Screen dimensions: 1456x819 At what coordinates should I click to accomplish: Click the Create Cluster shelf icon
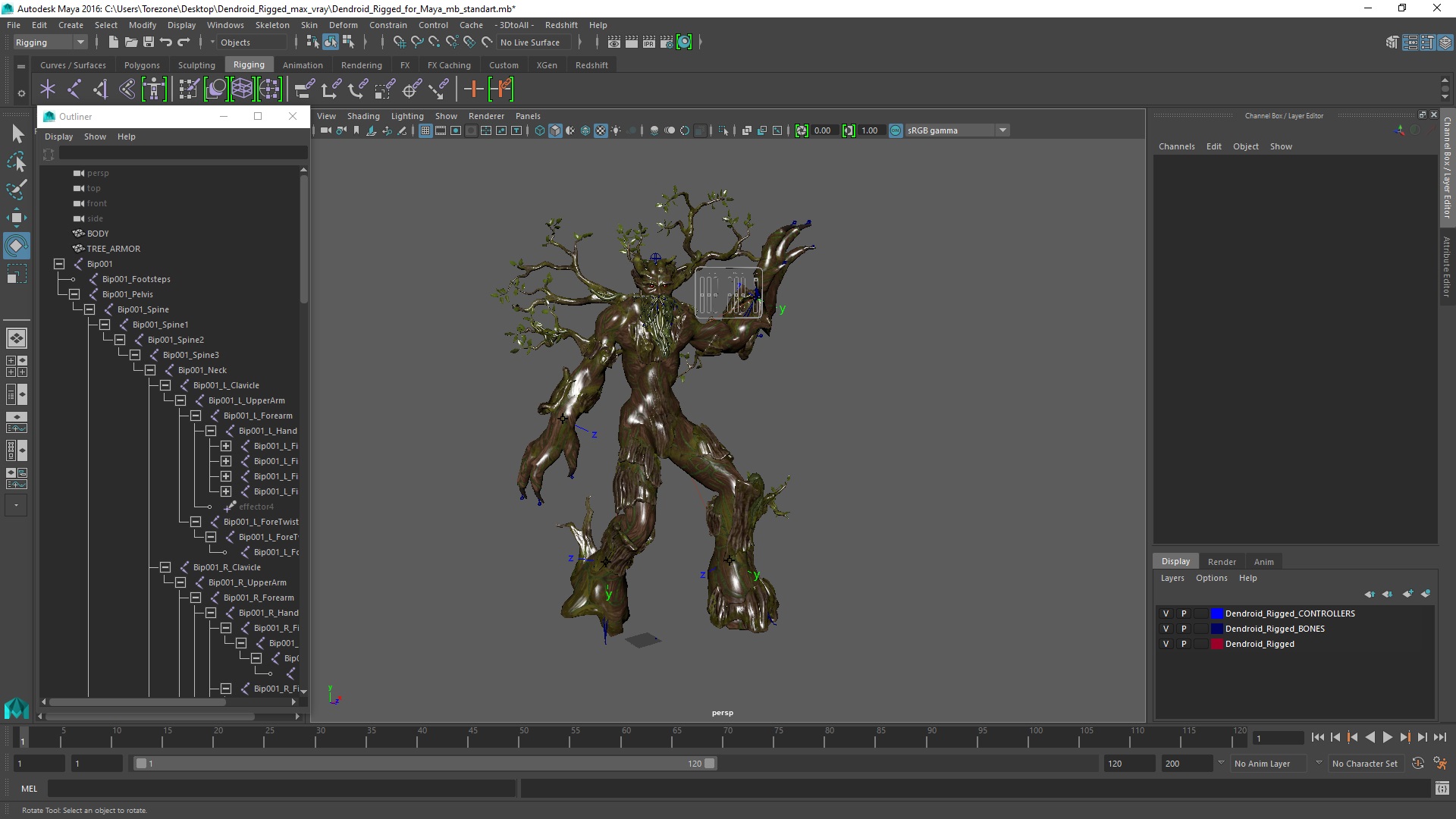(268, 89)
